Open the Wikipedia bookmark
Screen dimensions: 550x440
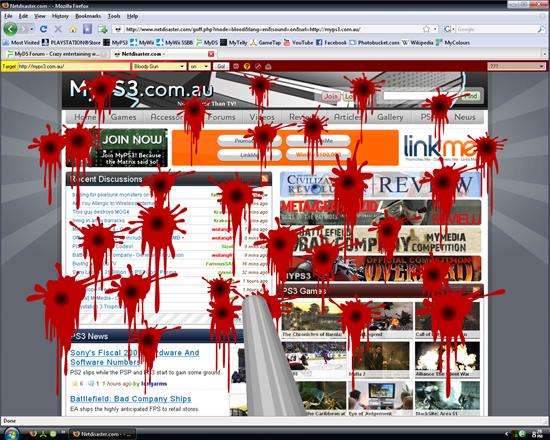point(417,42)
